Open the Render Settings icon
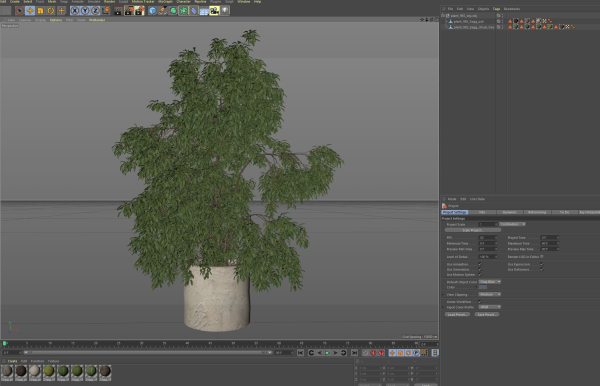 point(139,11)
